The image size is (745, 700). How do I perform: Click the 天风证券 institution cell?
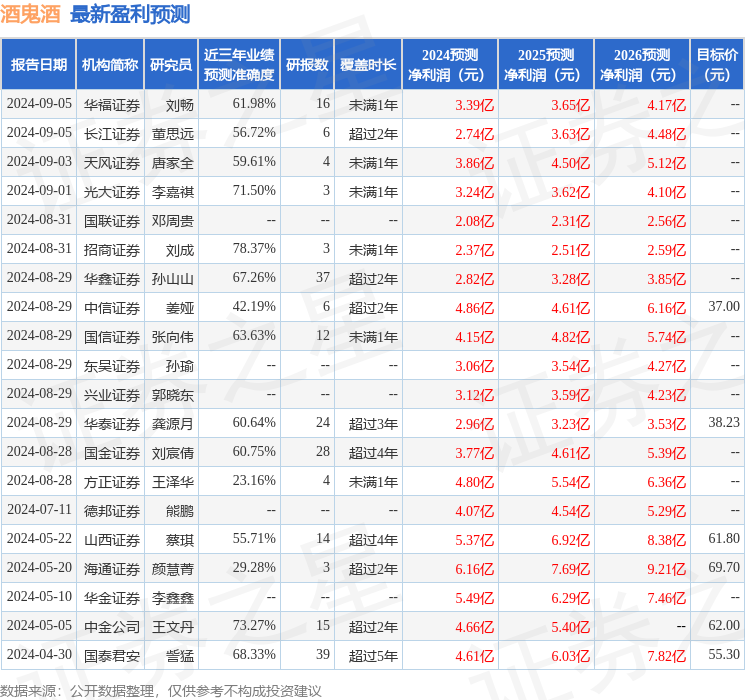tap(112, 163)
